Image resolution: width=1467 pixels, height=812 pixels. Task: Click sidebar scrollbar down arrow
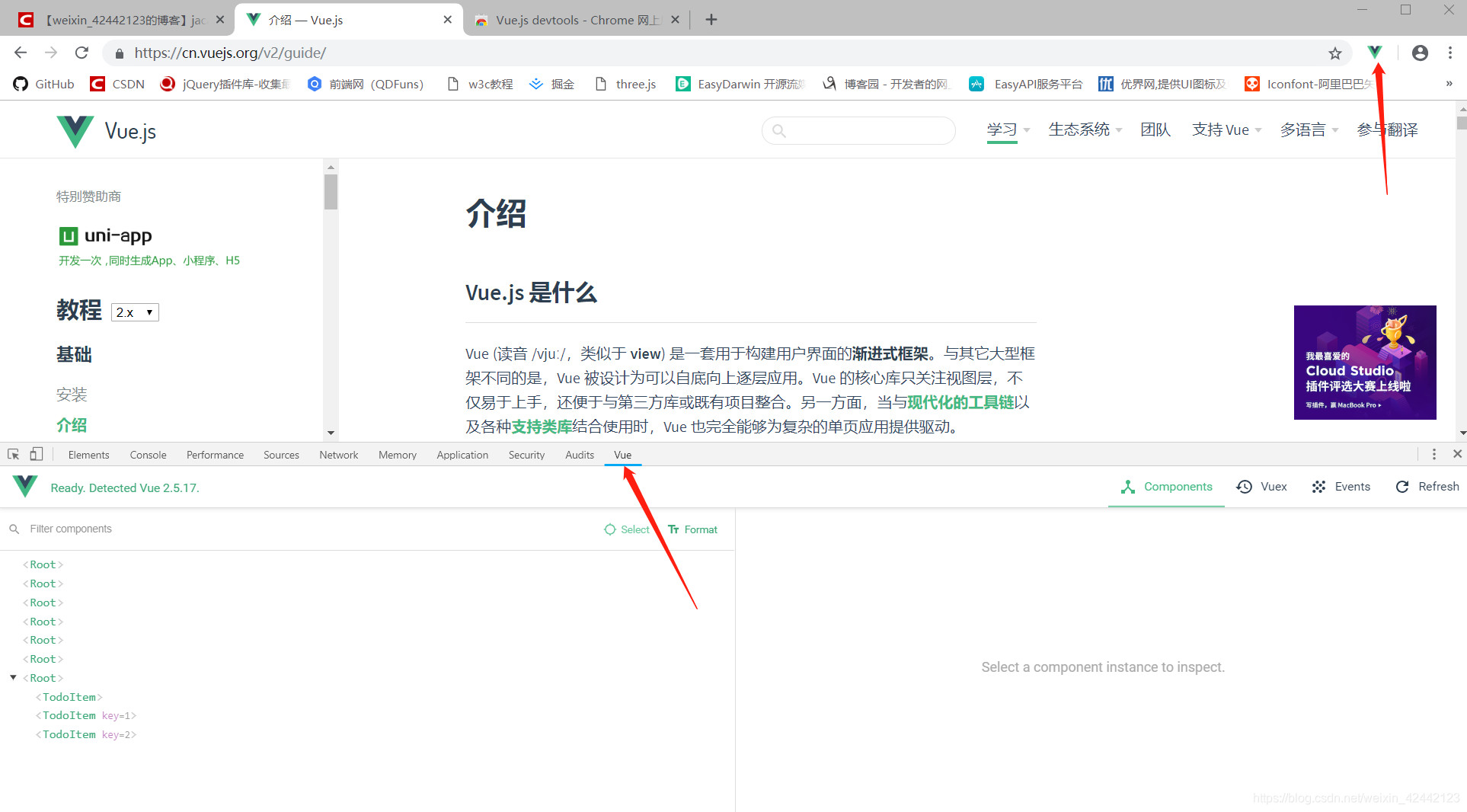(x=331, y=433)
